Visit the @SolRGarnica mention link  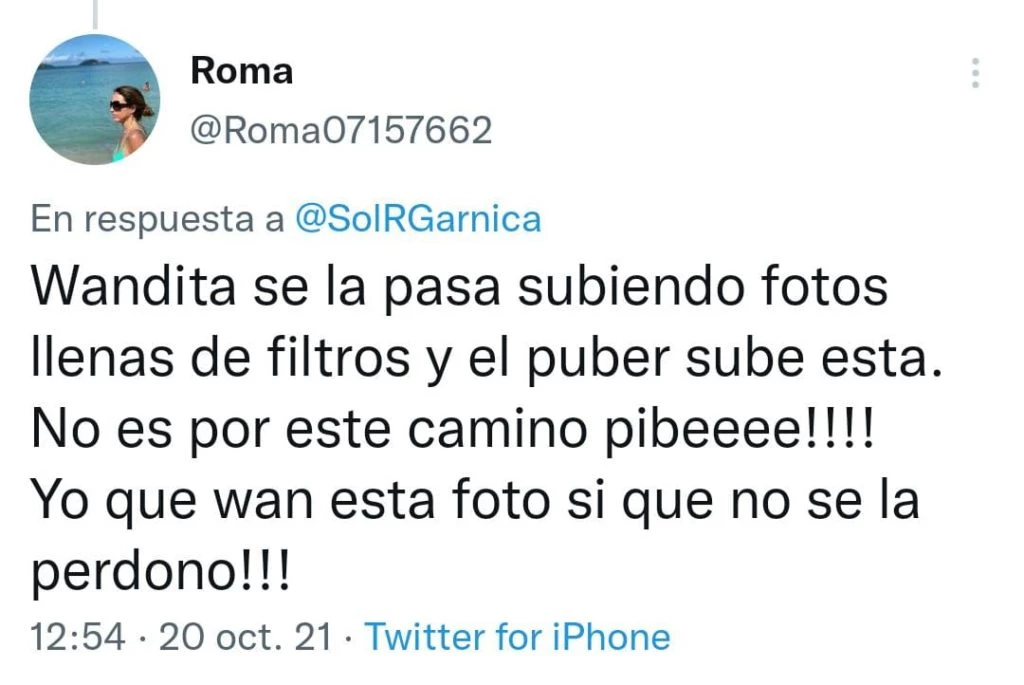418,218
